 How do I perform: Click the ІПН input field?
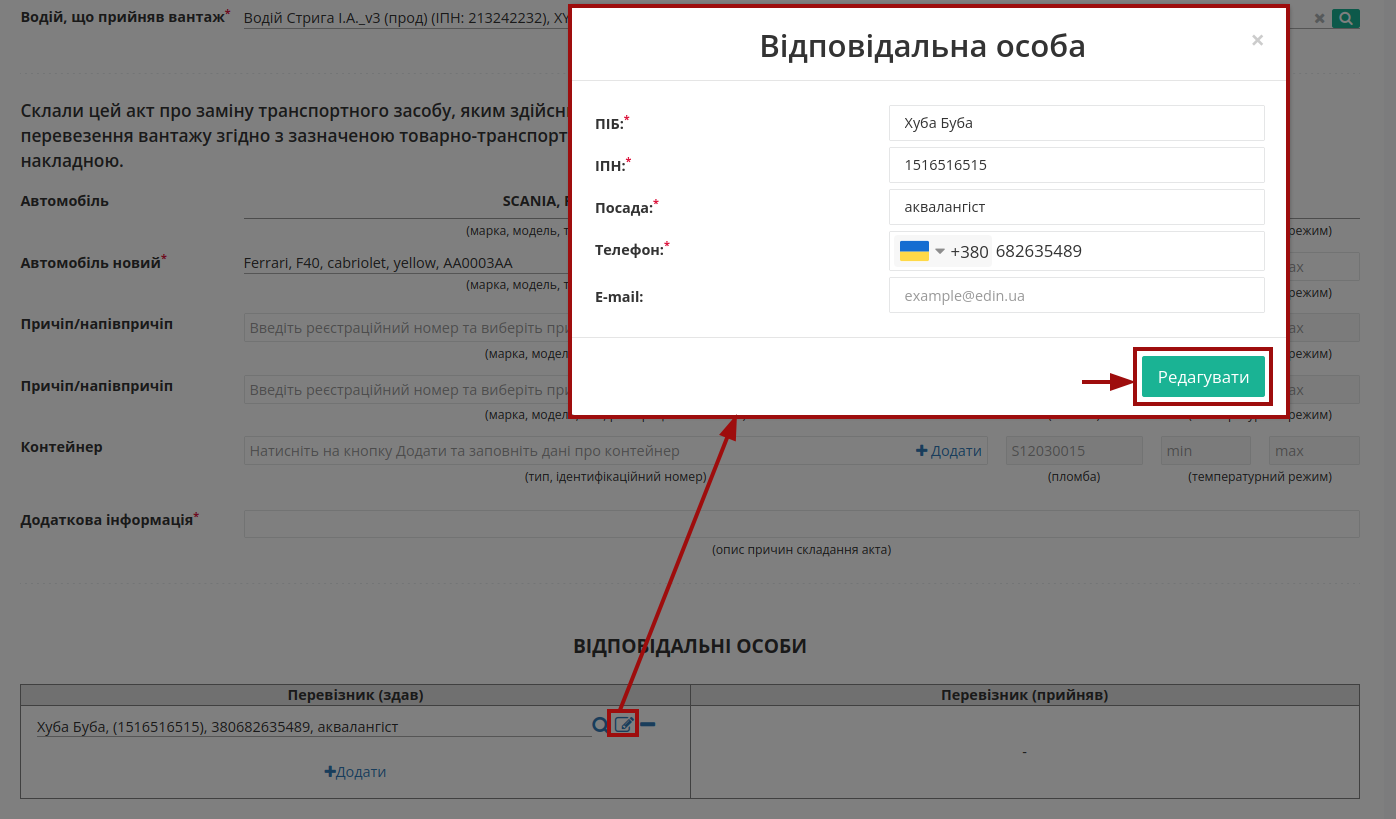click(x=1076, y=165)
